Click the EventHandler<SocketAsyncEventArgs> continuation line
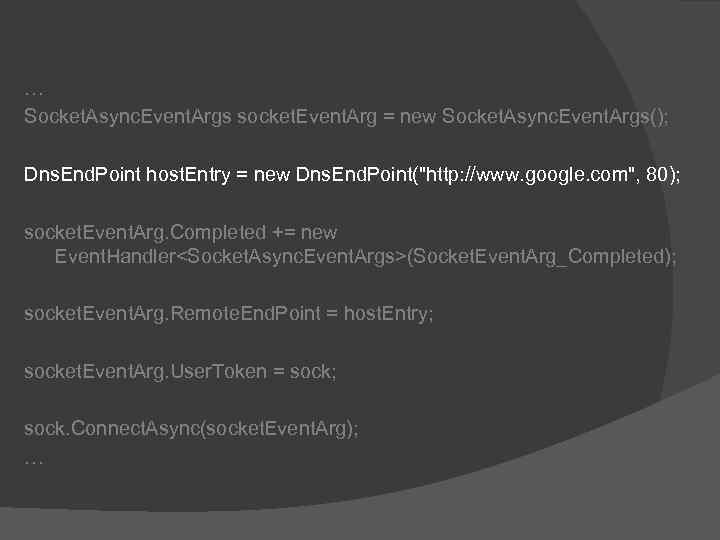720x540 pixels. coord(366,257)
